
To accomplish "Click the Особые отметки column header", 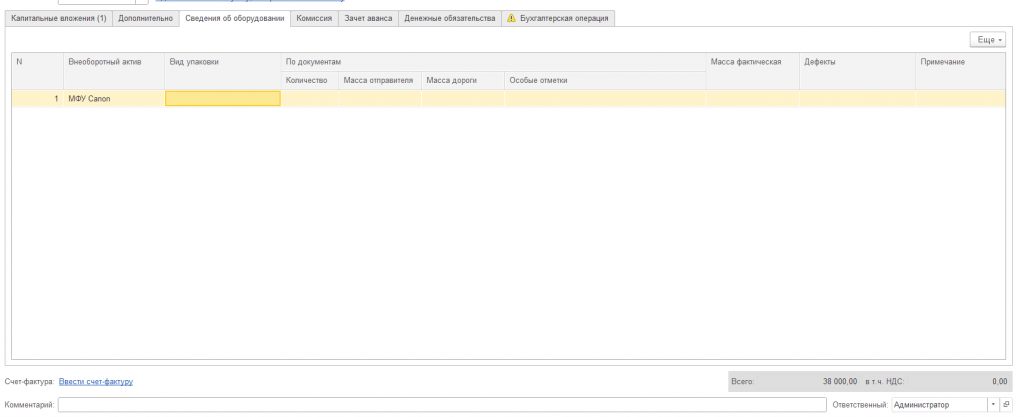I will (605, 80).
